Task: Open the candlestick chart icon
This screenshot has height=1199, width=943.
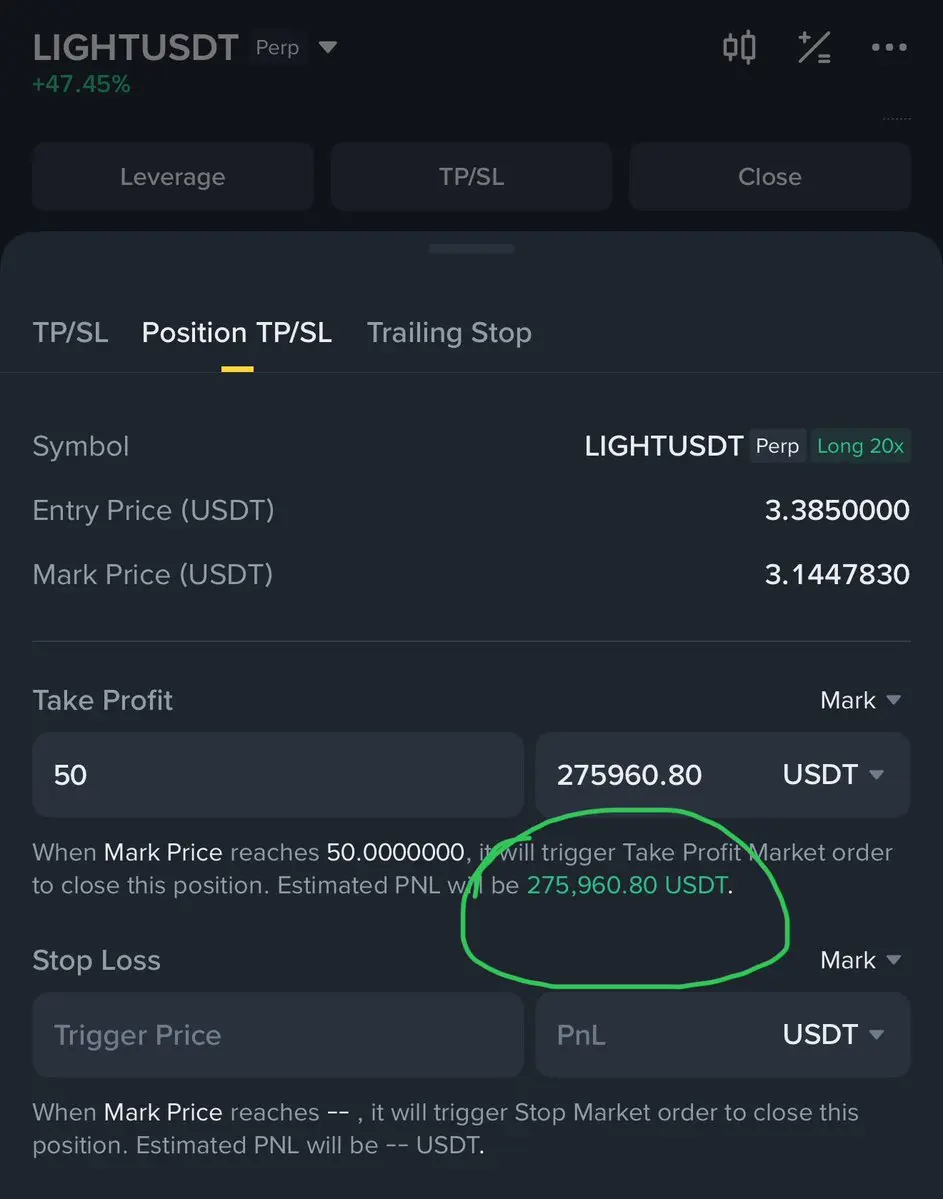Action: click(x=739, y=47)
